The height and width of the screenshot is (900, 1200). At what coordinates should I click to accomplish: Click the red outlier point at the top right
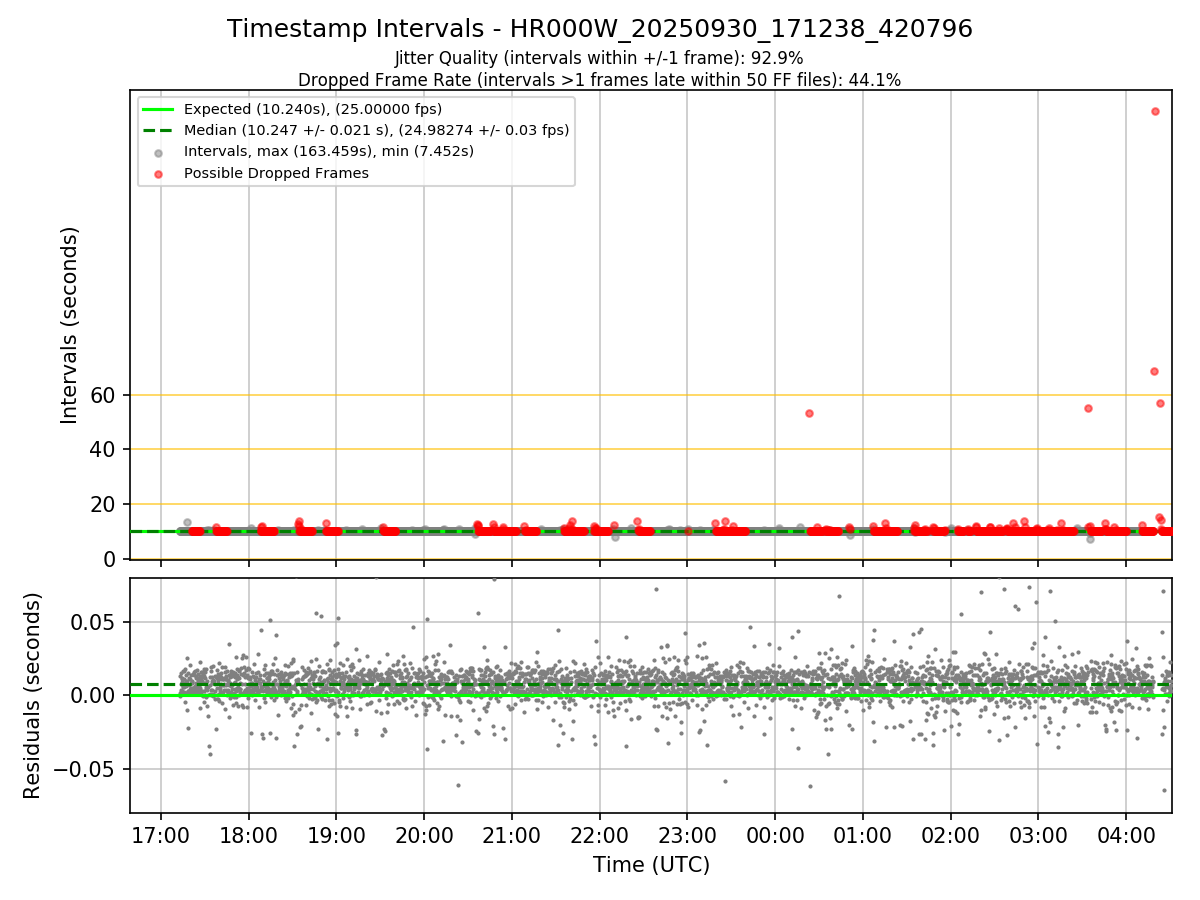pyautogui.click(x=1155, y=112)
